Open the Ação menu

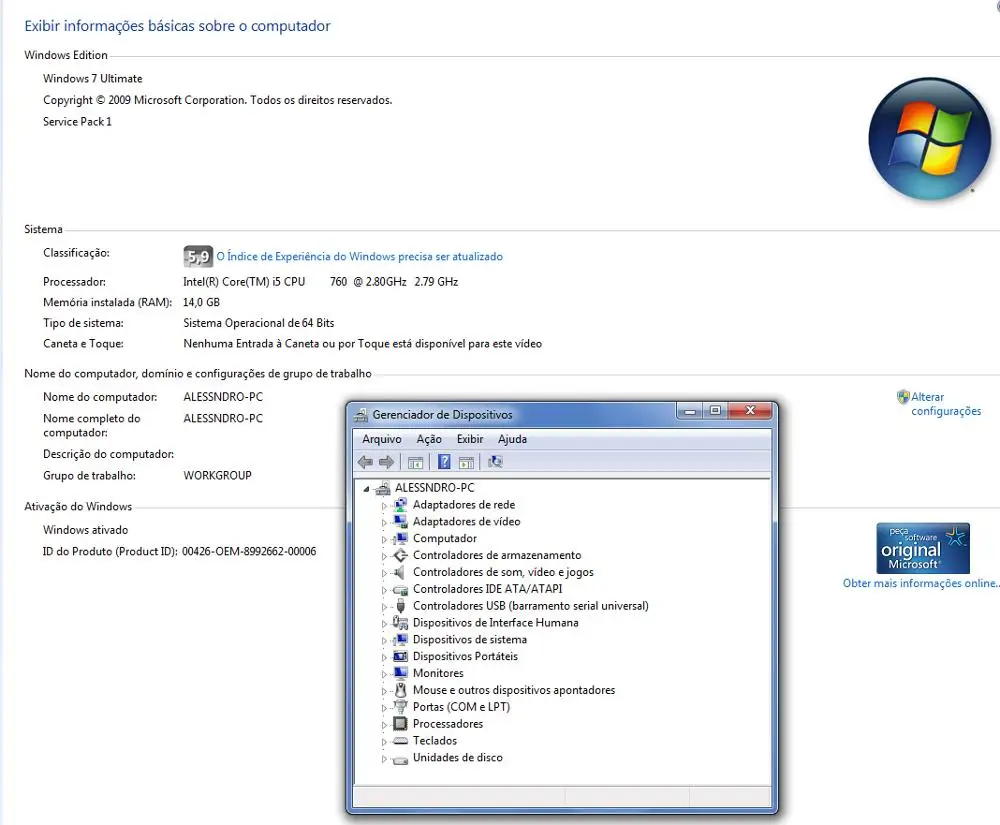coord(429,439)
